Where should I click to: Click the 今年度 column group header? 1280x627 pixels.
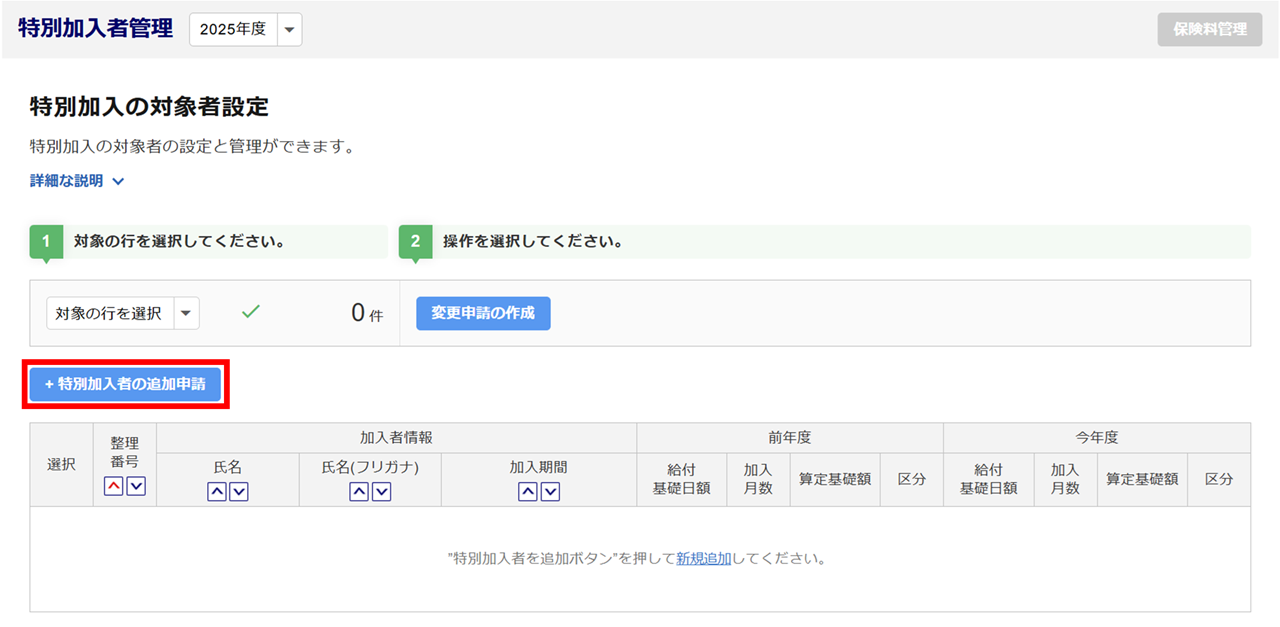pyautogui.click(x=1096, y=437)
